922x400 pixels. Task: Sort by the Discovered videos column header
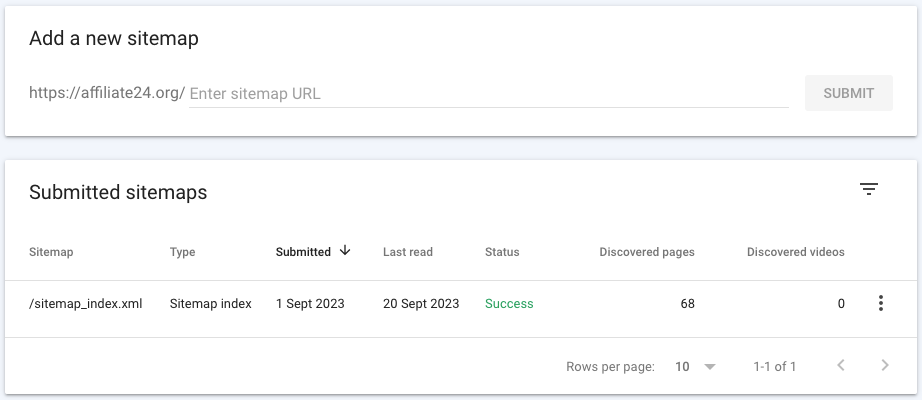[x=795, y=252]
